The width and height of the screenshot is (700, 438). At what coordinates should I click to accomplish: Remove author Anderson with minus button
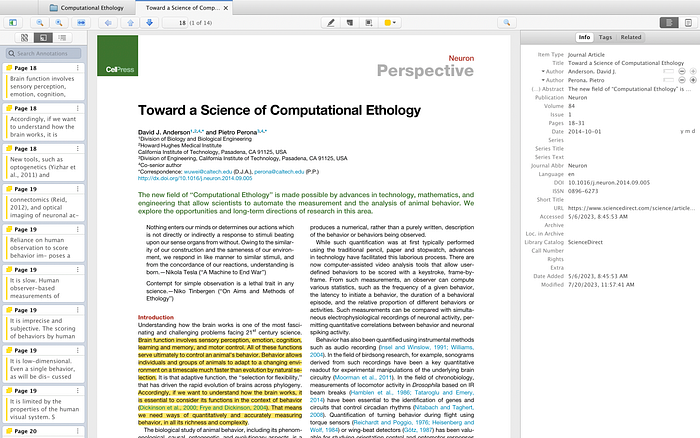pyautogui.click(x=681, y=73)
